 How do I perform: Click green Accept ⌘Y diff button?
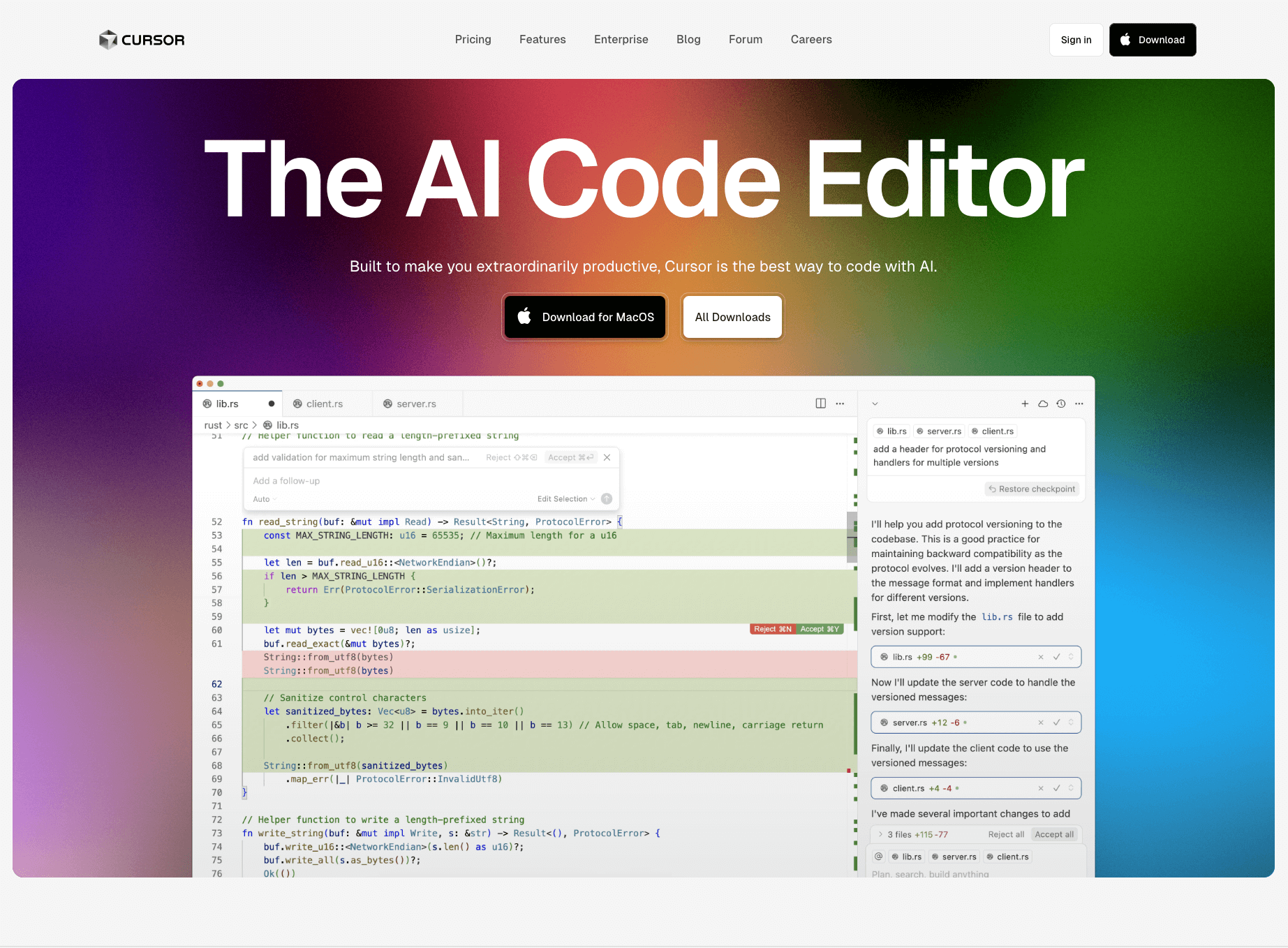click(x=820, y=629)
